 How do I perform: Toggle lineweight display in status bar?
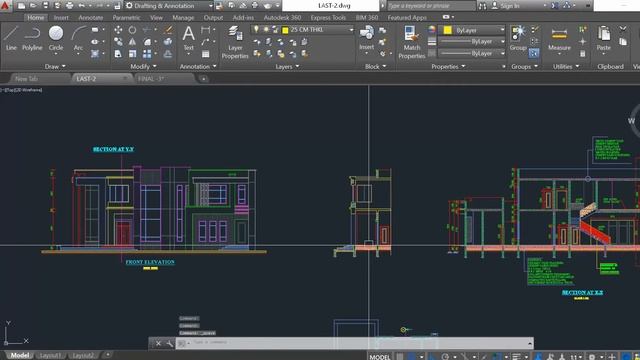(516, 356)
